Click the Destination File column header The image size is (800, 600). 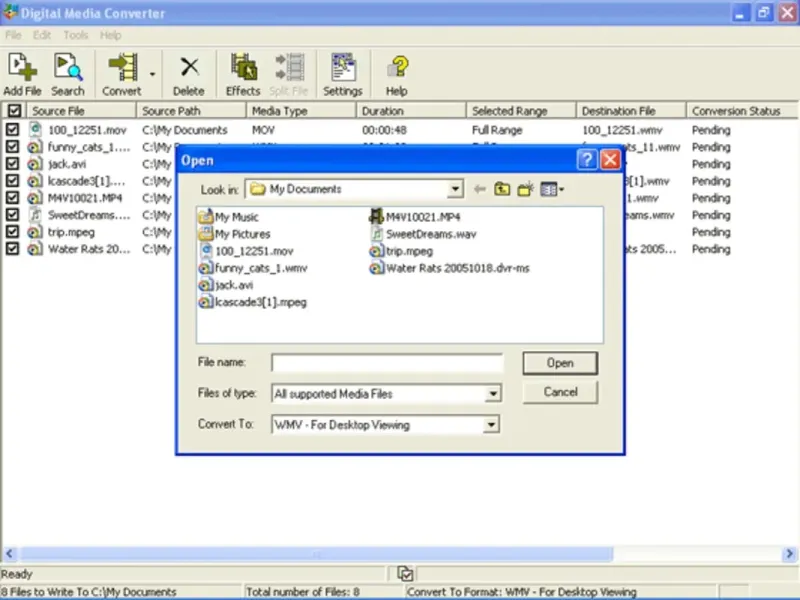(x=631, y=111)
